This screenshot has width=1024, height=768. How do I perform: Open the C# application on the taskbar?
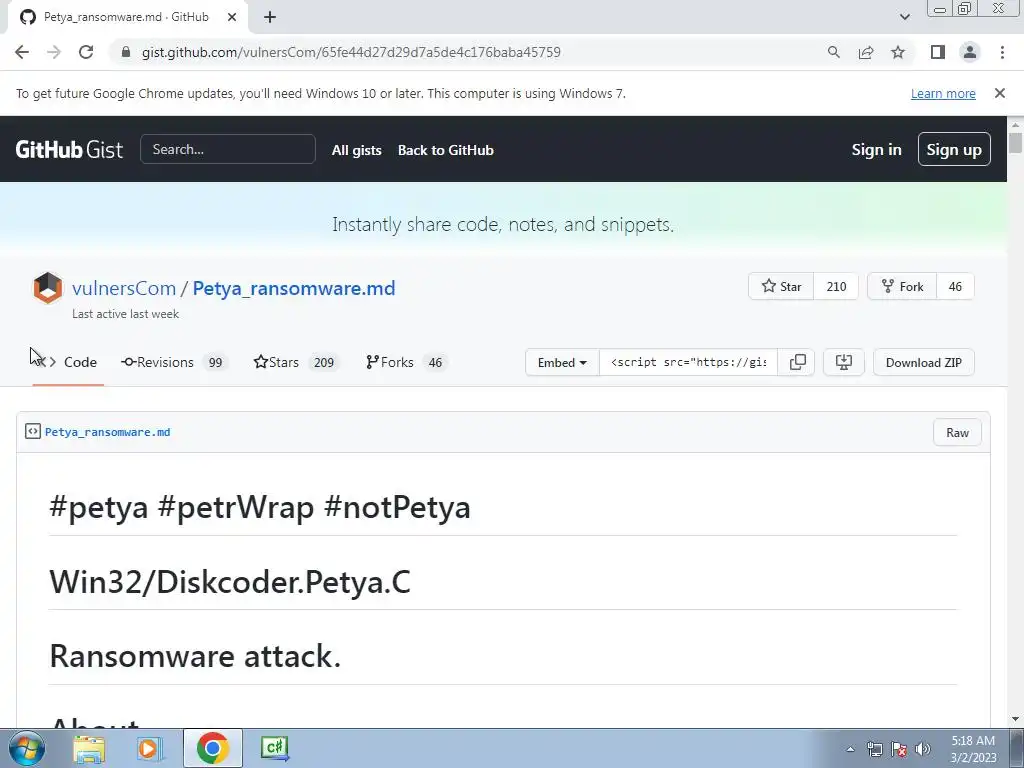click(x=274, y=748)
